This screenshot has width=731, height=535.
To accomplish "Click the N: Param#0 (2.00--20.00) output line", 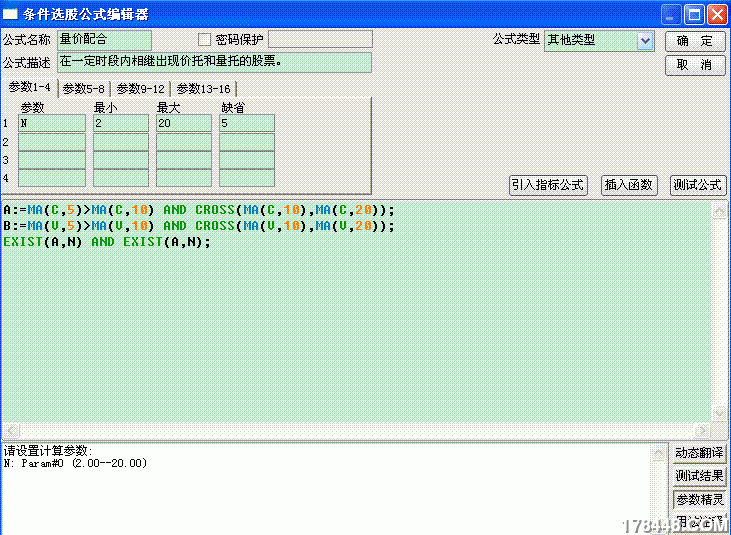I will tap(75, 463).
